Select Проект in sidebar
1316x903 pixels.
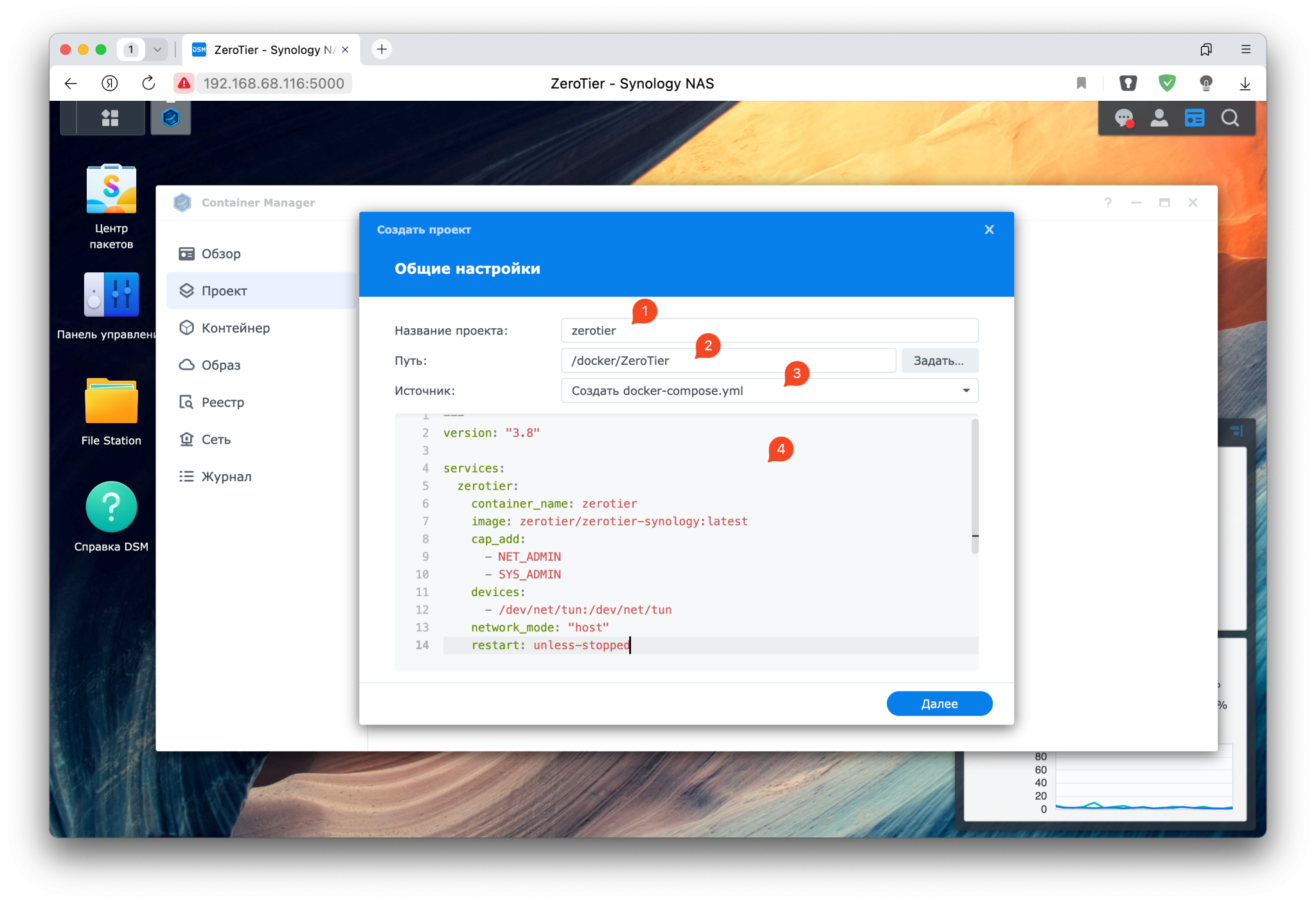pyautogui.click(x=262, y=291)
